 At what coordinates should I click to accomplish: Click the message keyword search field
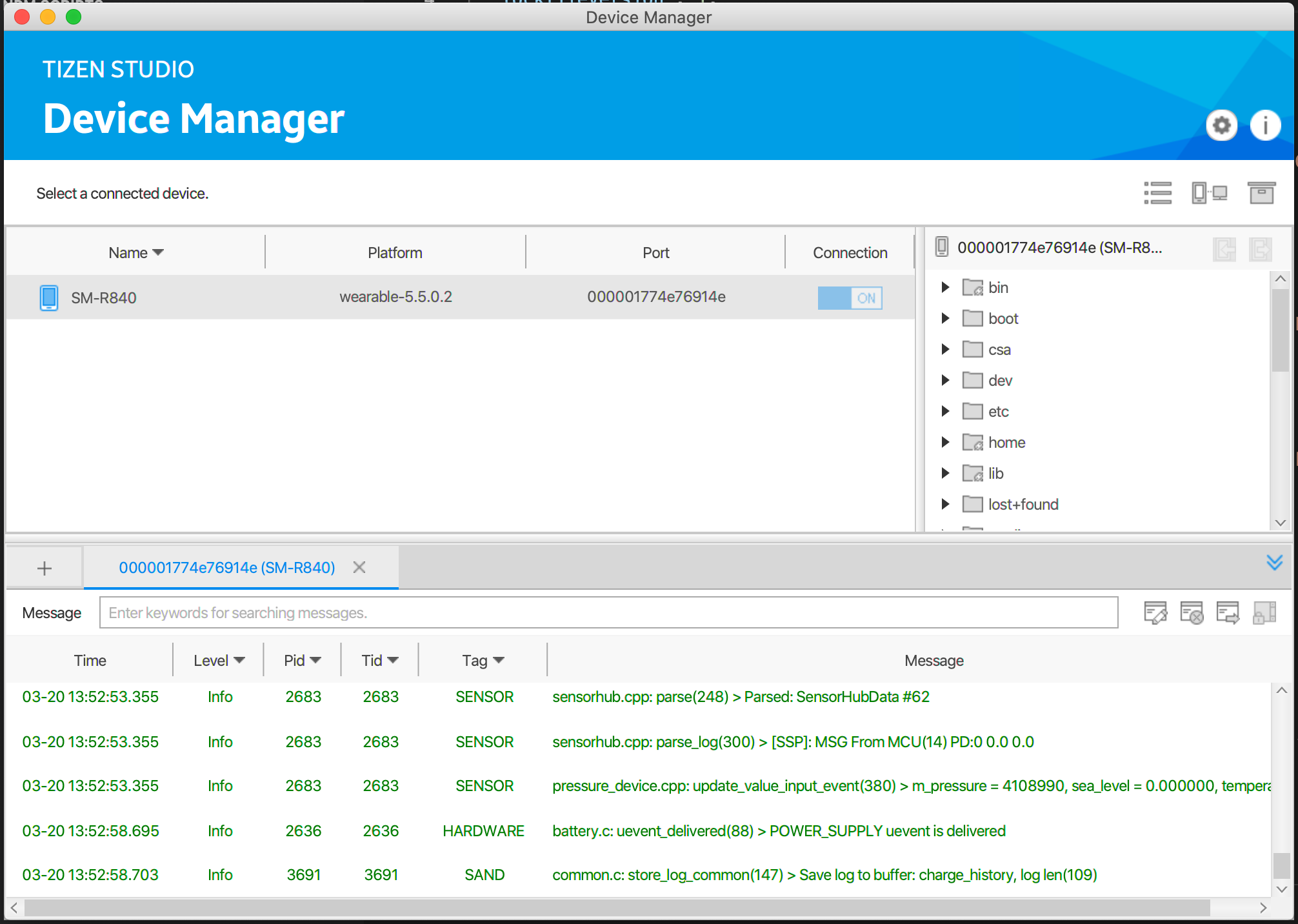608,612
